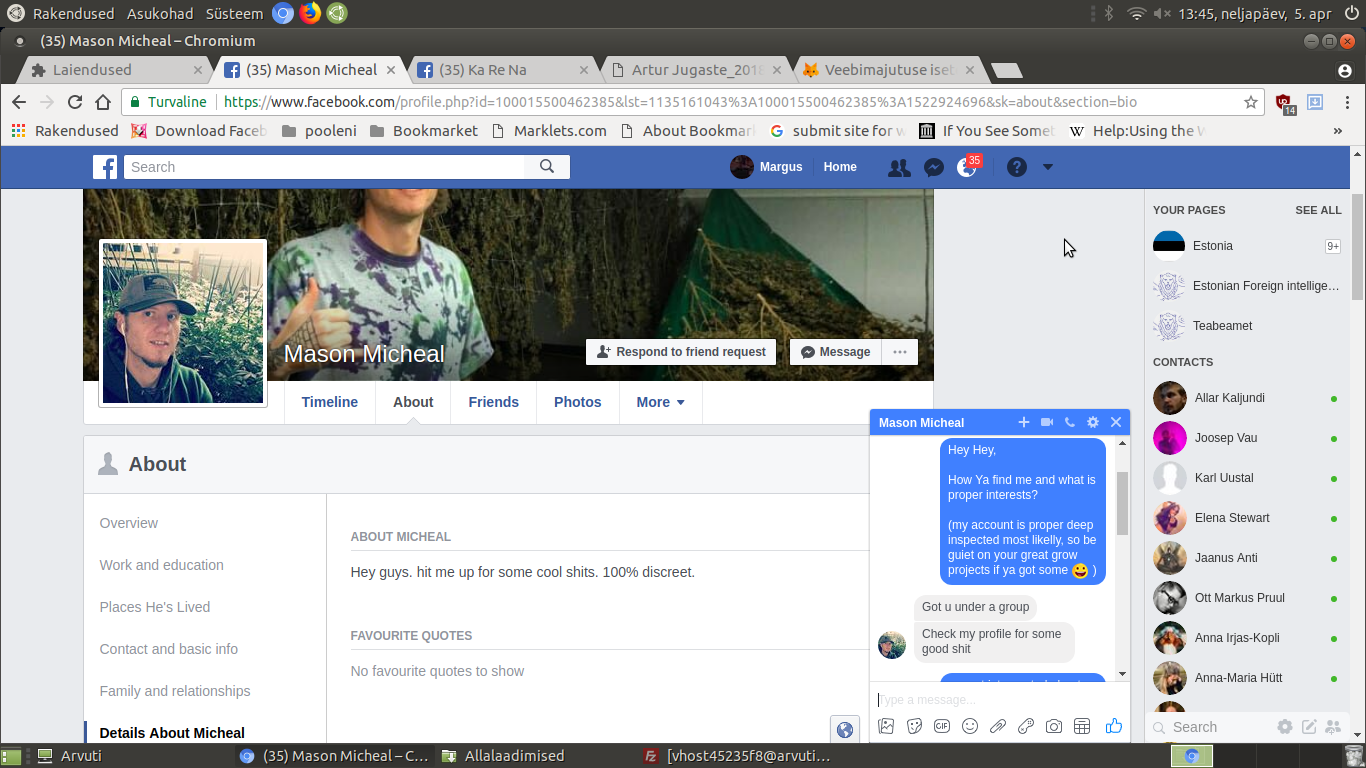Select Contact and basic info section
This screenshot has width=1366, height=768.
(169, 649)
